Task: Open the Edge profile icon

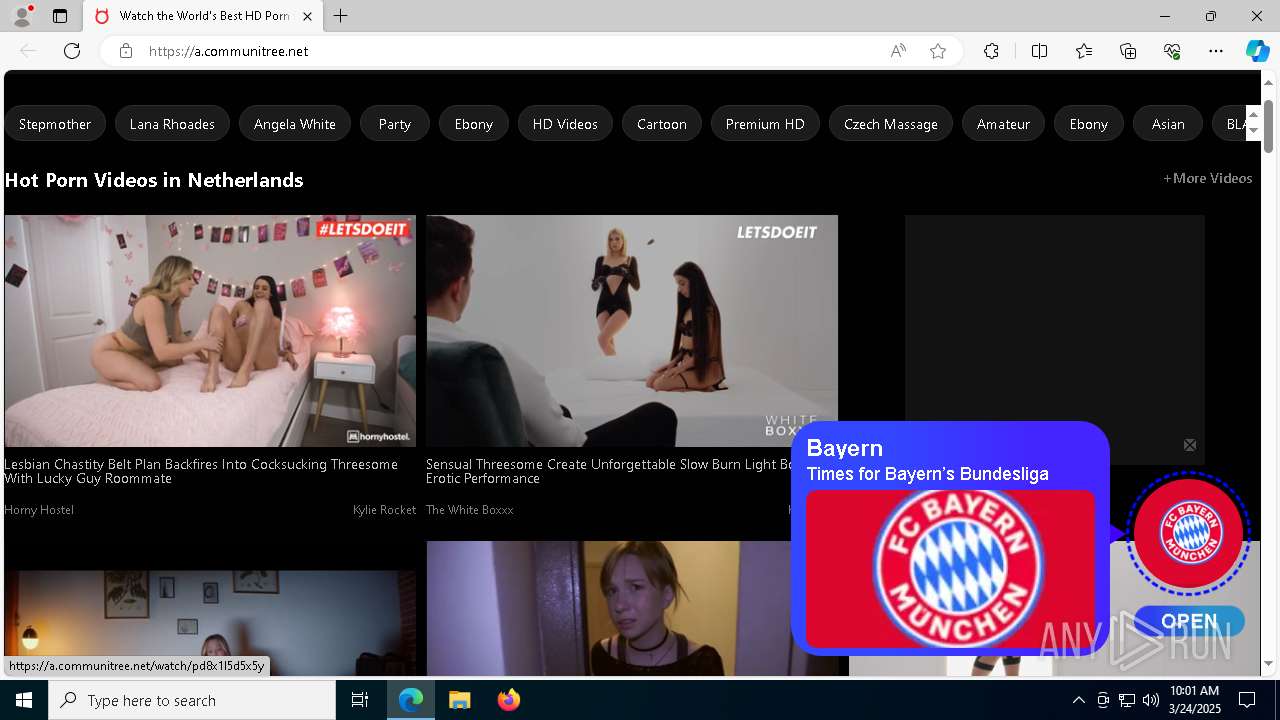Action: [22, 16]
